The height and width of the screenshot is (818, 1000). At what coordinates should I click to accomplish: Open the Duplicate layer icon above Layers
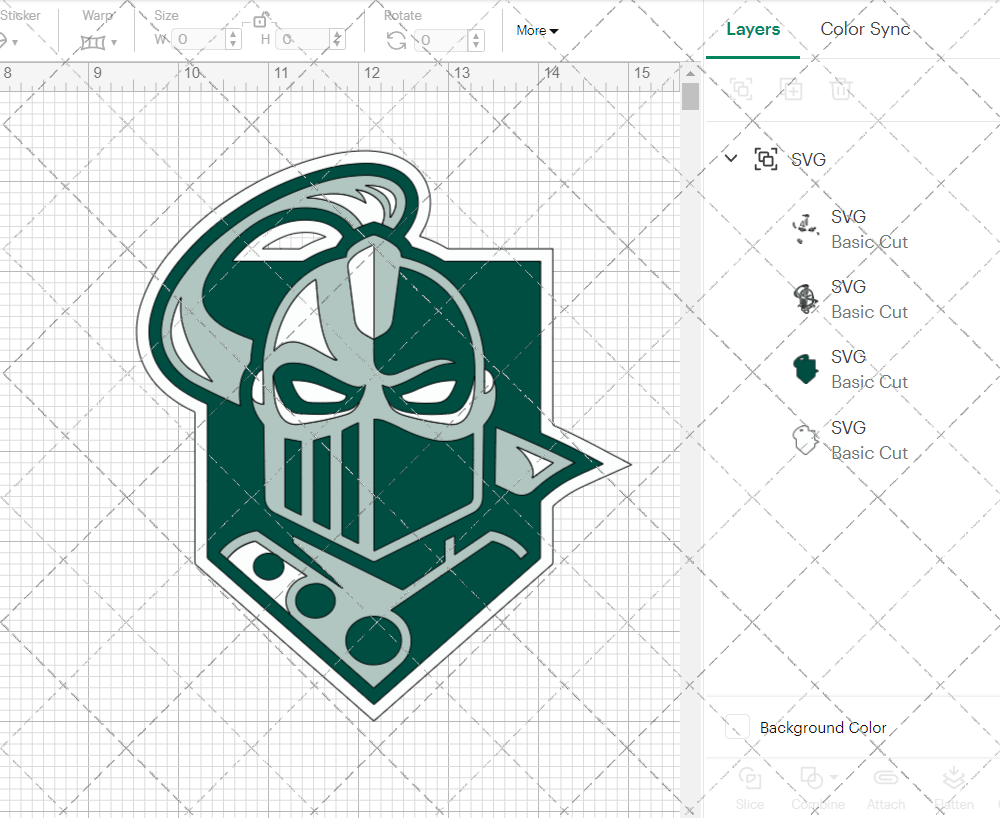[791, 89]
